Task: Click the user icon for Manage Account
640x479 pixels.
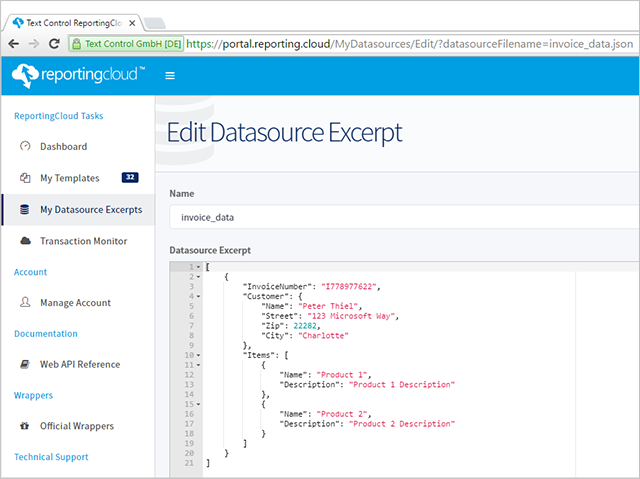Action: pos(25,302)
